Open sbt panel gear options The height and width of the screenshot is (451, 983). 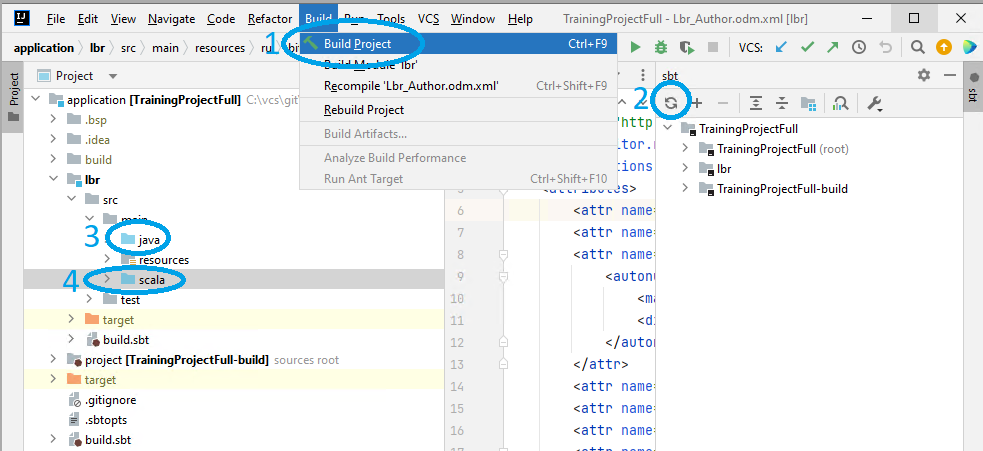(924, 76)
